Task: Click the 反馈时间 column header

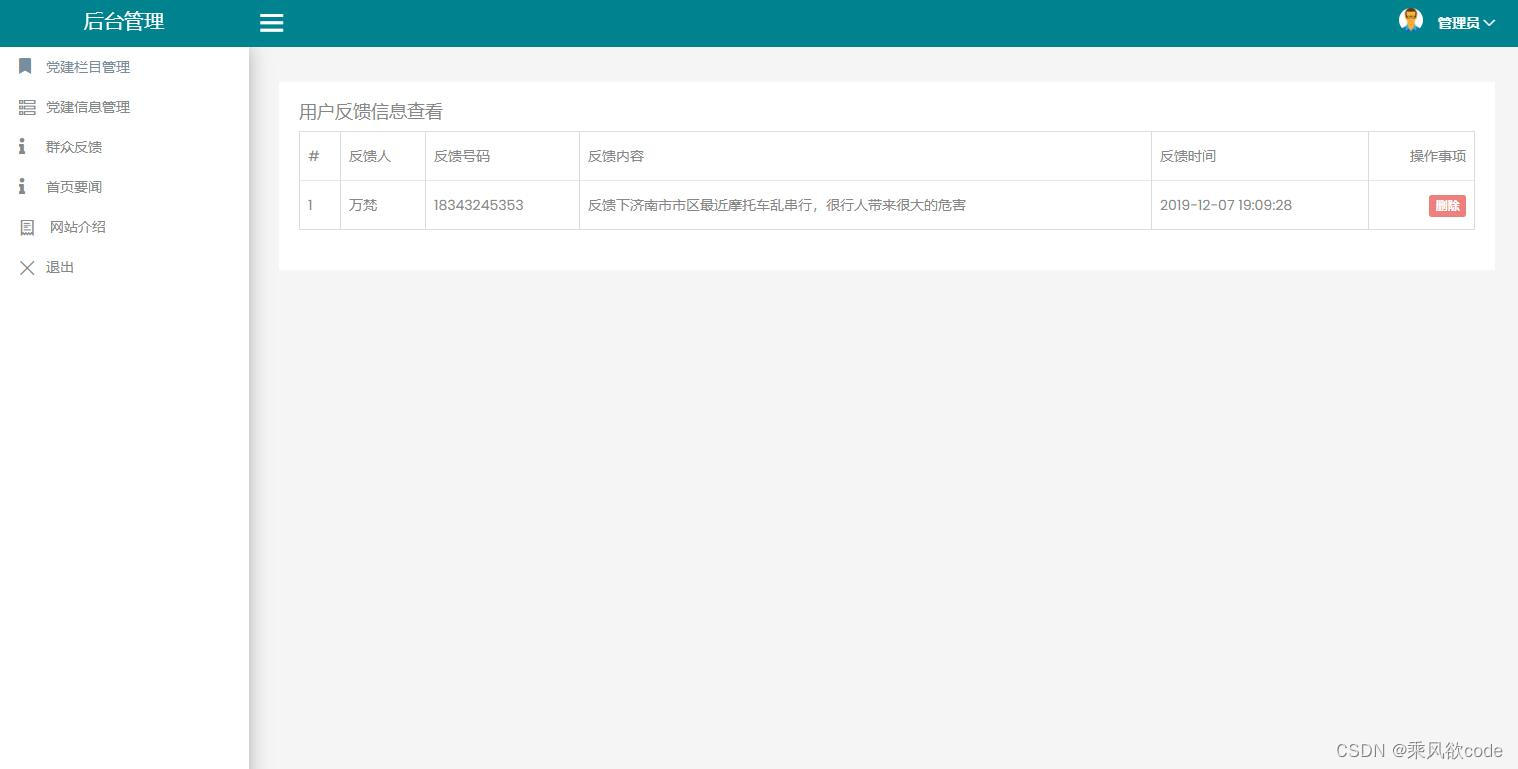Action: point(1188,156)
